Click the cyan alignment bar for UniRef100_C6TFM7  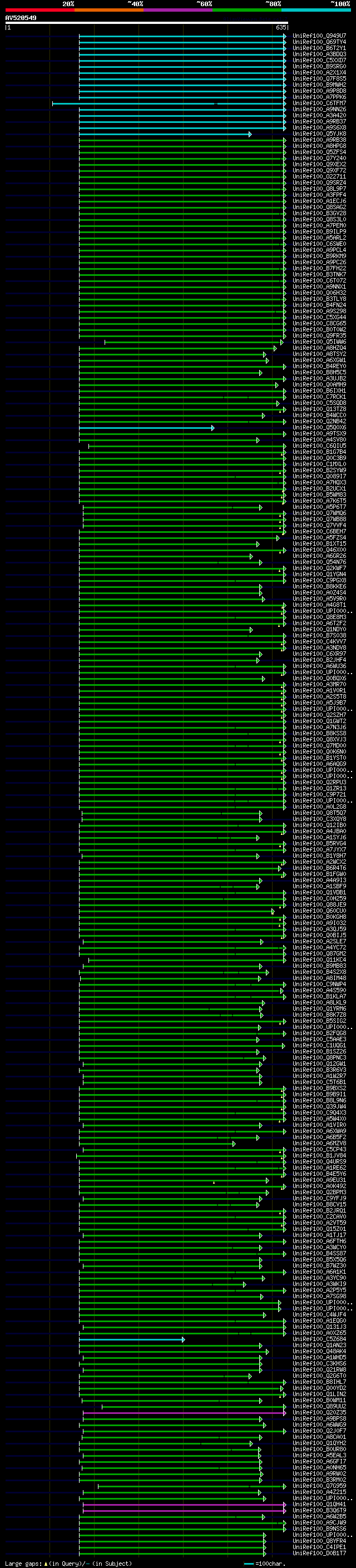pyautogui.click(x=169, y=103)
